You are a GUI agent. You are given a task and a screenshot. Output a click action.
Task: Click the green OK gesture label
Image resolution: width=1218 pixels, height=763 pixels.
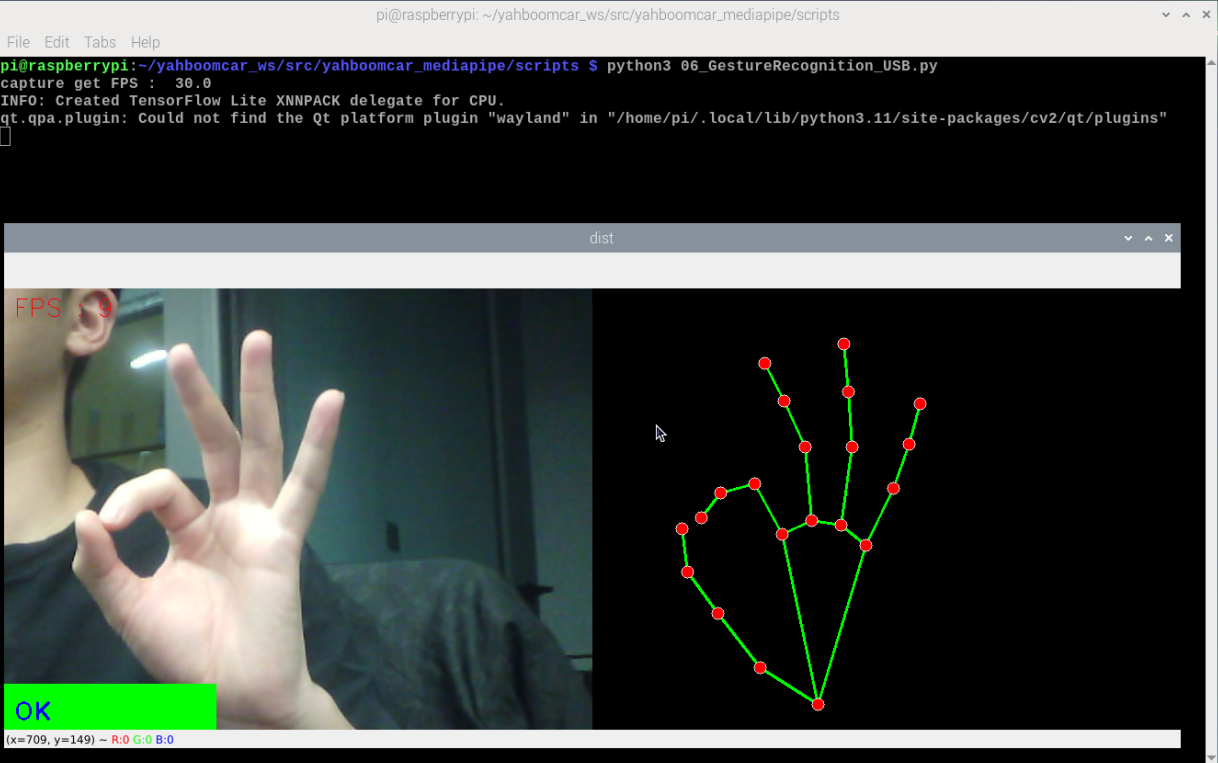(x=110, y=707)
